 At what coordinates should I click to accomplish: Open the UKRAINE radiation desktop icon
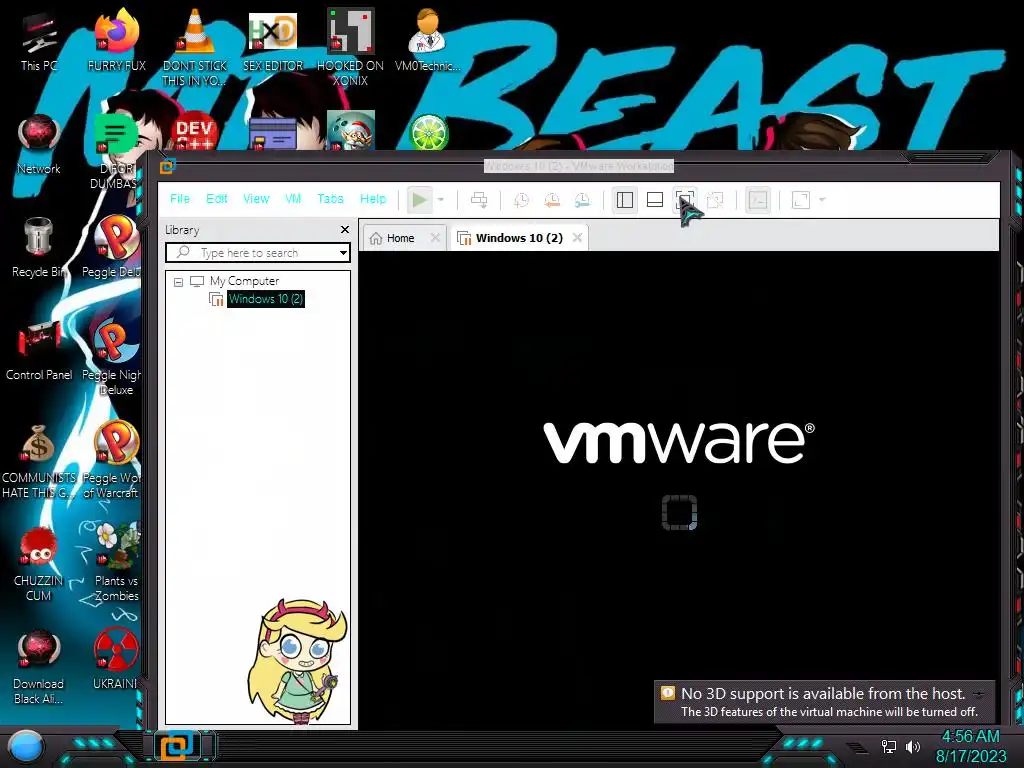pos(116,660)
